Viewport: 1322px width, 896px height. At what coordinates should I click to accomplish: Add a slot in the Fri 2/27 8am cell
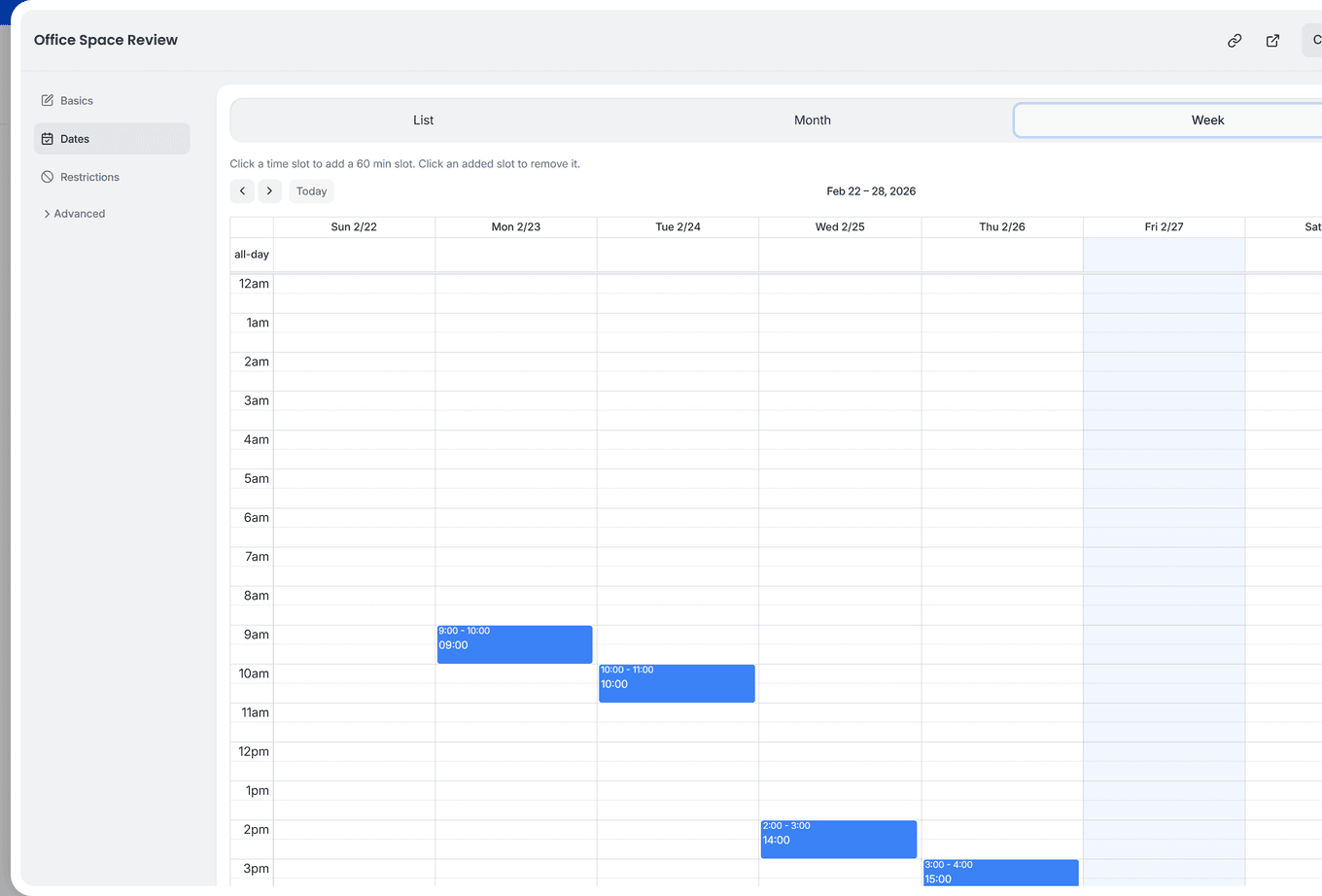tap(1164, 604)
